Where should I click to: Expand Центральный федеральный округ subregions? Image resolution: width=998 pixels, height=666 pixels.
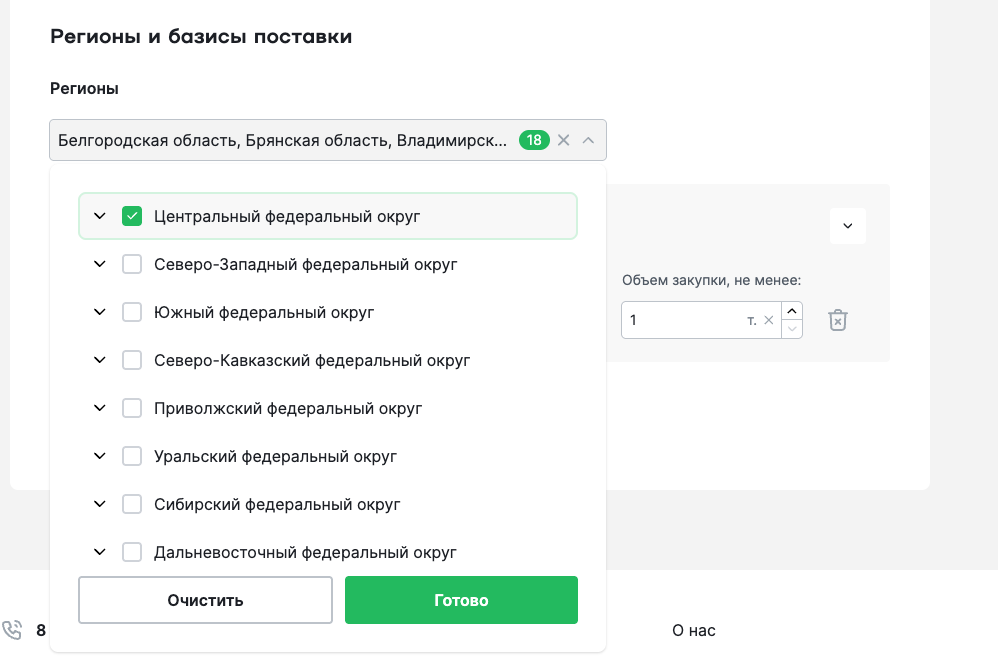pyautogui.click(x=100, y=216)
